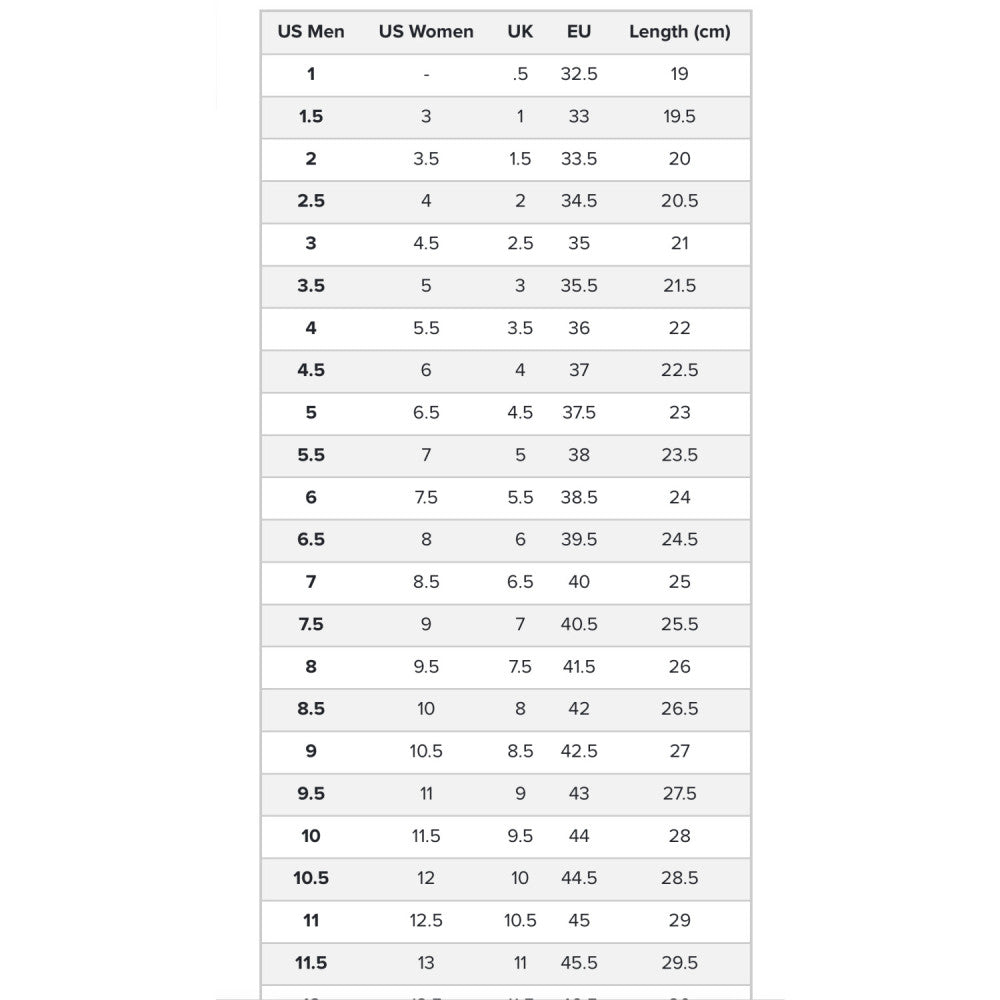This screenshot has width=1000, height=1000.
Task: Select length 26.5 cm cell
Action: (680, 709)
